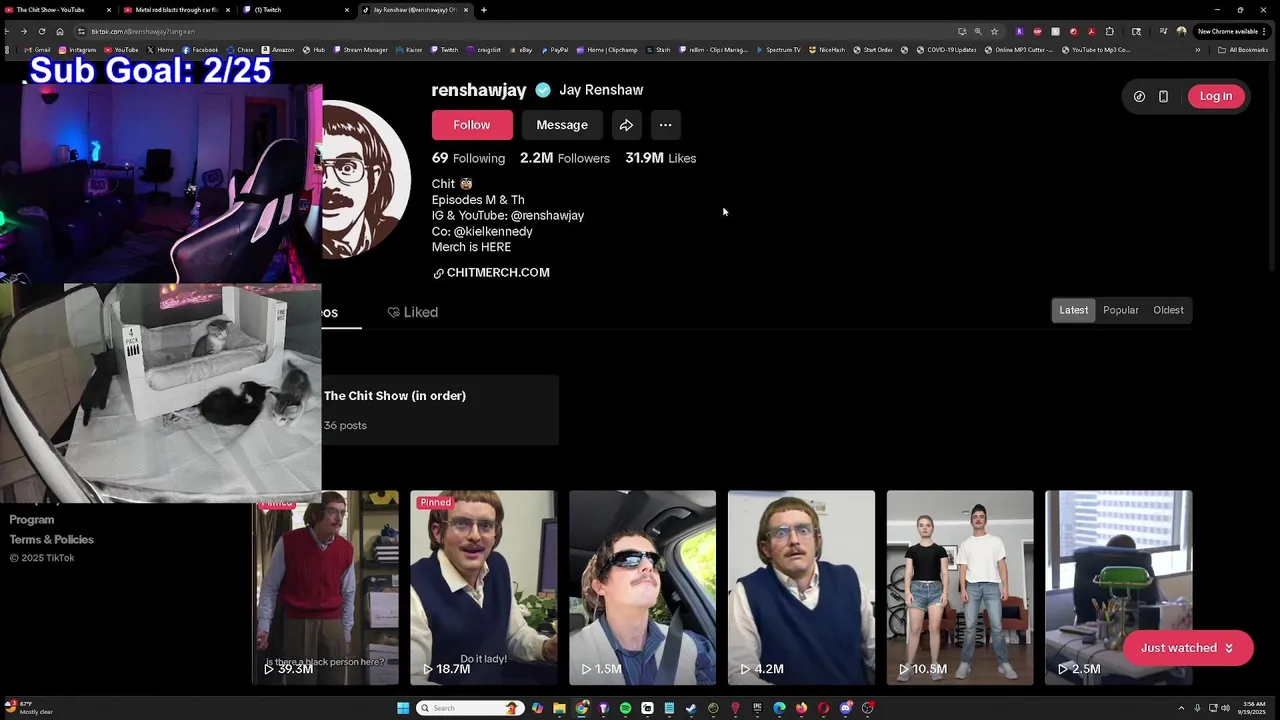
Task: Open a new browser tab
Action: pyautogui.click(x=484, y=10)
